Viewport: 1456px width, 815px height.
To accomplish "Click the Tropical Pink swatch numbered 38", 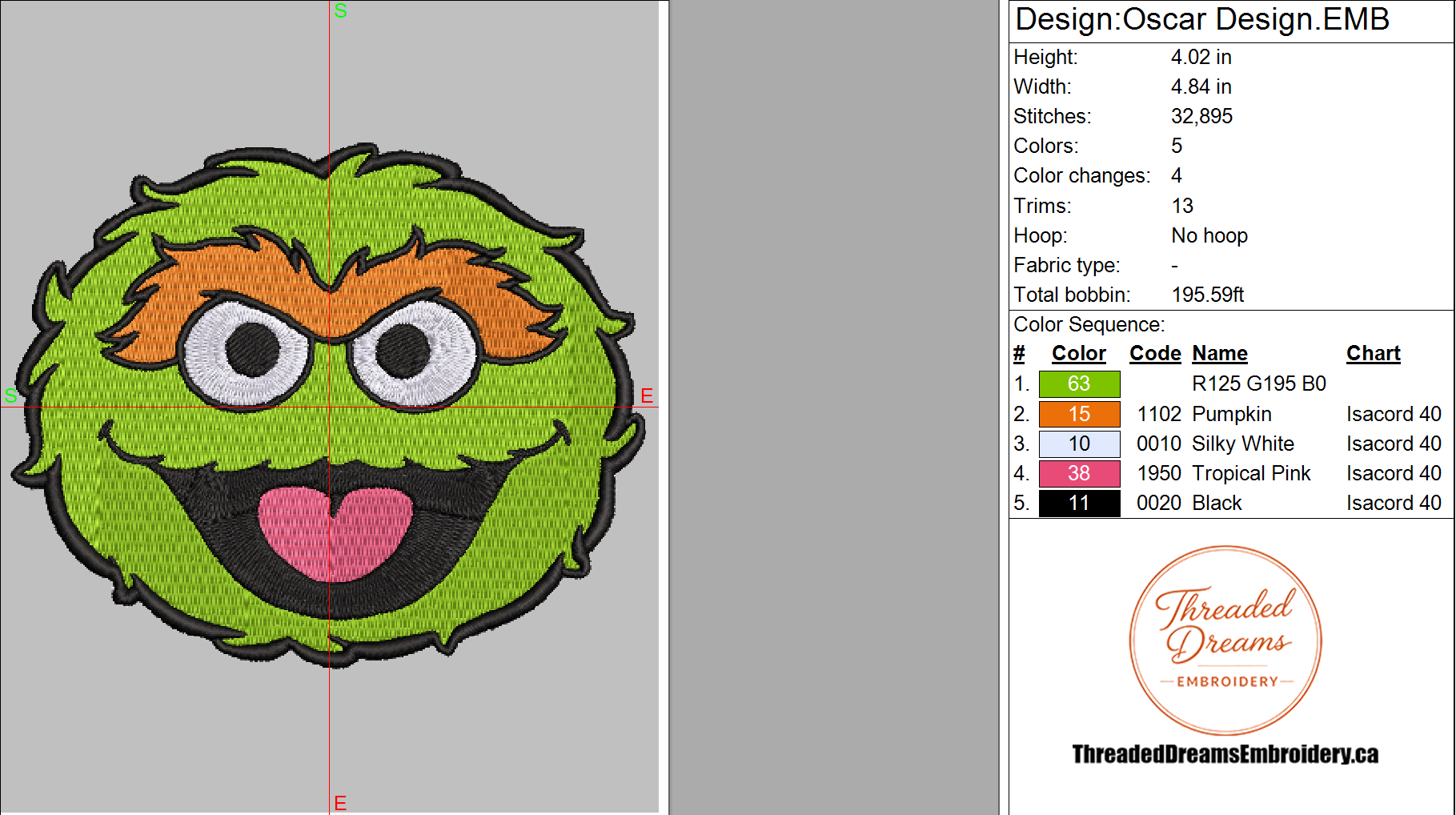I will click(x=1079, y=473).
